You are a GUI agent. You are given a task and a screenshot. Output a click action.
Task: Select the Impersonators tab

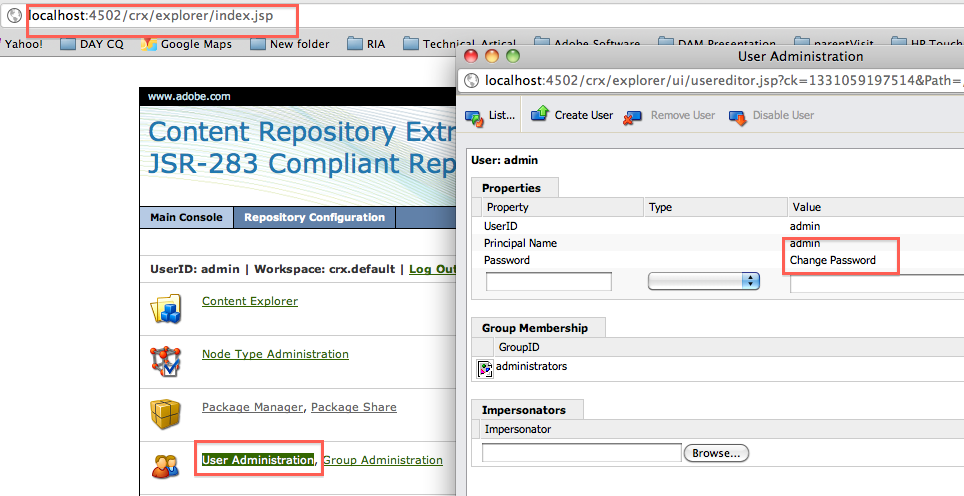pyautogui.click(x=527, y=409)
